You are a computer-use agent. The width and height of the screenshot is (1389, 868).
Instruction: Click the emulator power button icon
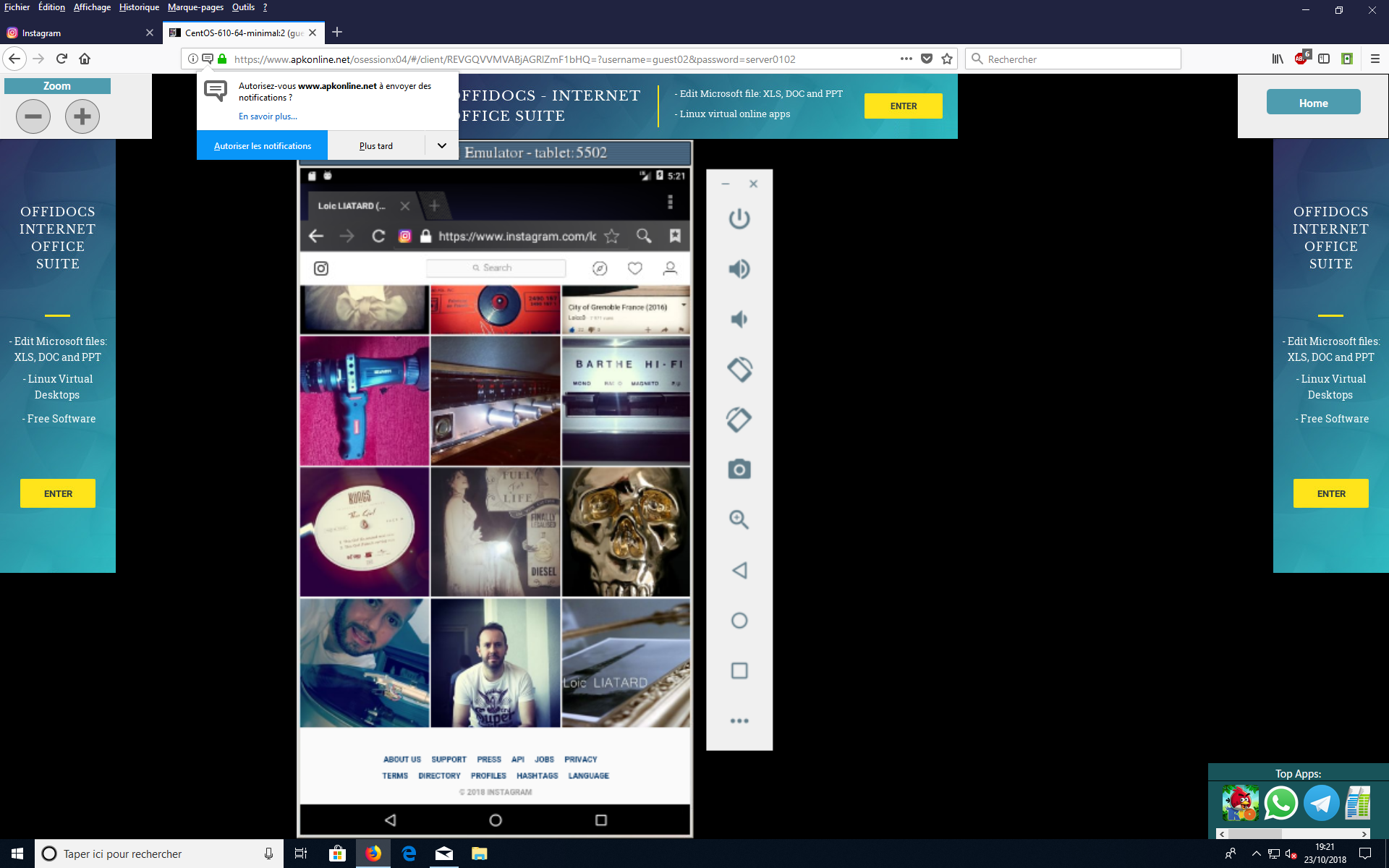click(739, 218)
